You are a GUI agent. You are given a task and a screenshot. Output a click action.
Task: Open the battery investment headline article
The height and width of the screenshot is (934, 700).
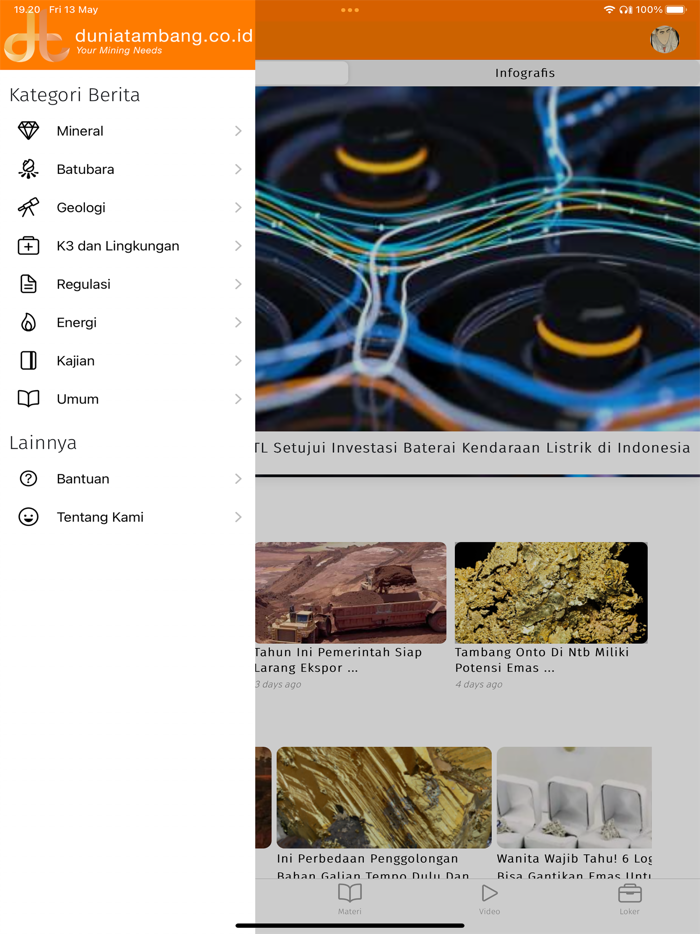pos(472,447)
